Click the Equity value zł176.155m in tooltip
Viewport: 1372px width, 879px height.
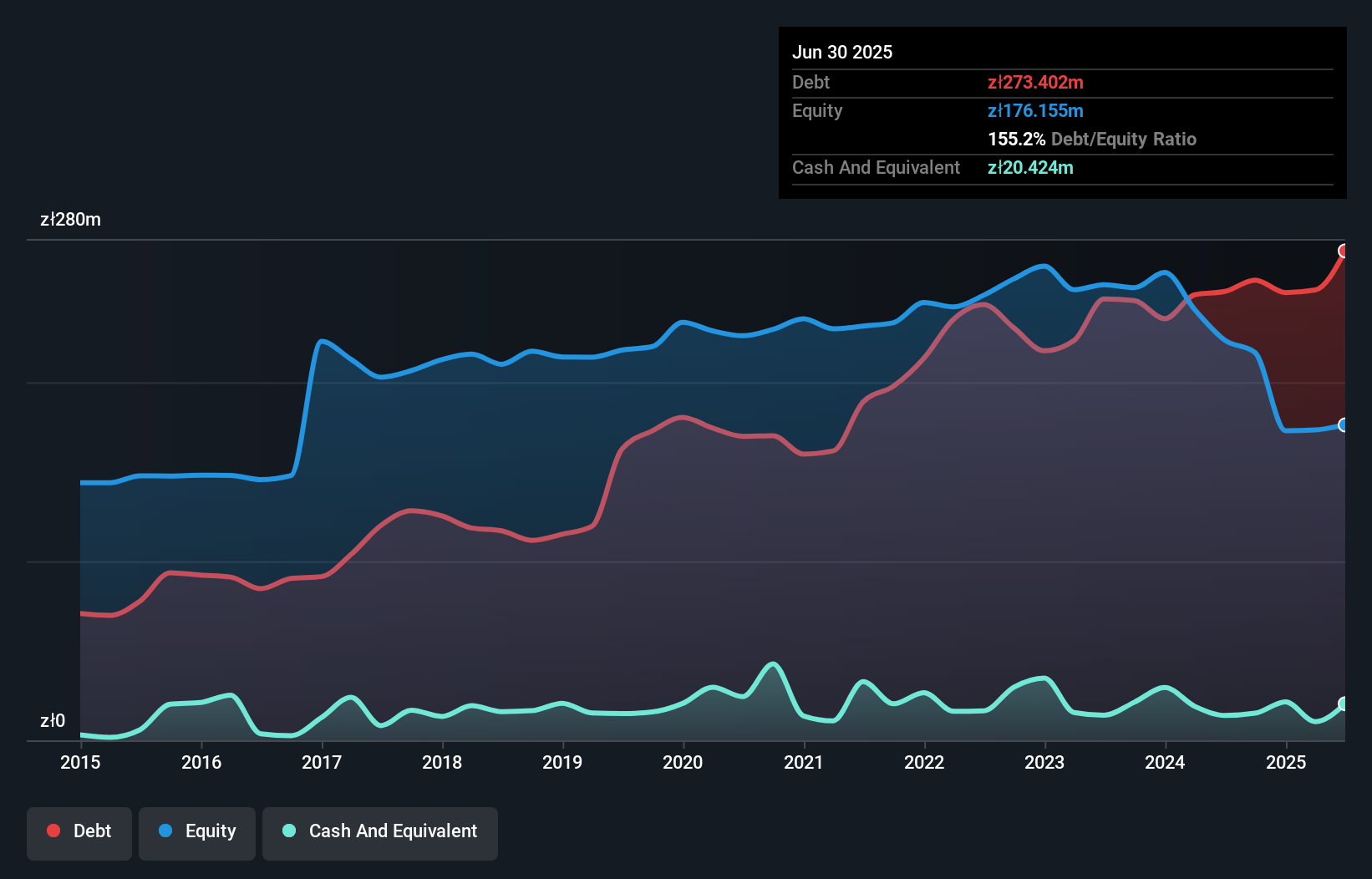1035,110
